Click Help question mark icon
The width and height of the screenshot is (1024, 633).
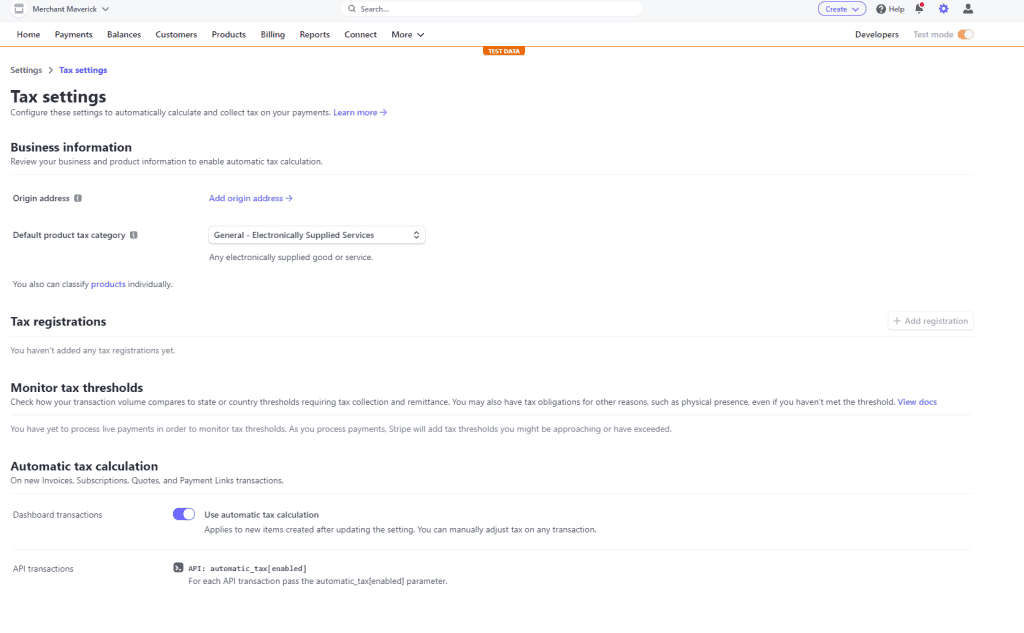click(881, 9)
